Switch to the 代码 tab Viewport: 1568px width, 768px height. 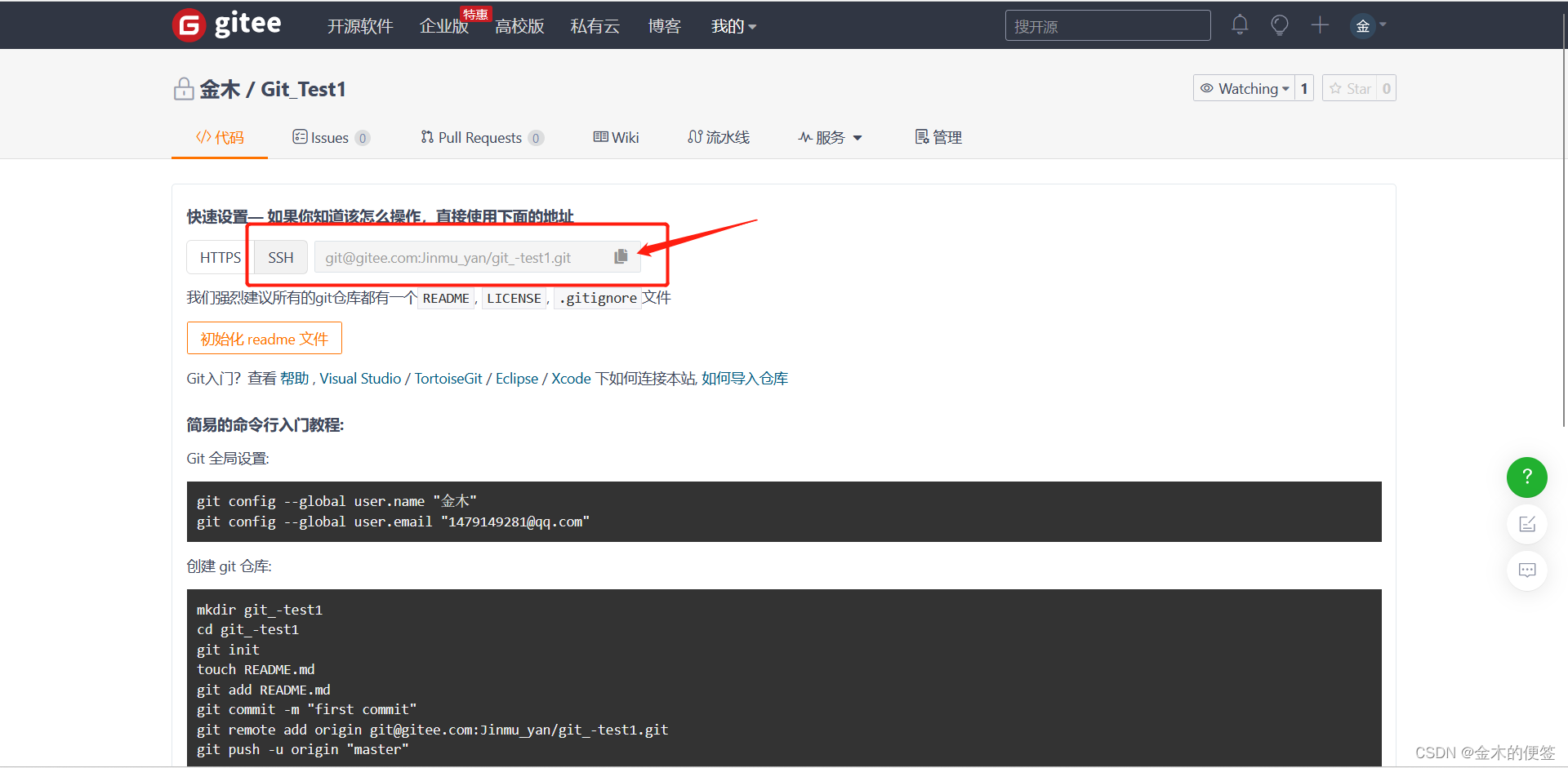click(220, 137)
